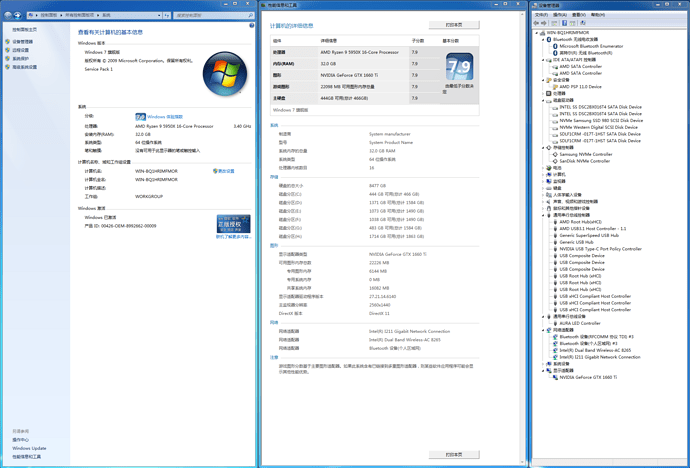The width and height of the screenshot is (690, 468).
Task: Open the 文件(F) menu in Device Manager
Action: point(541,15)
